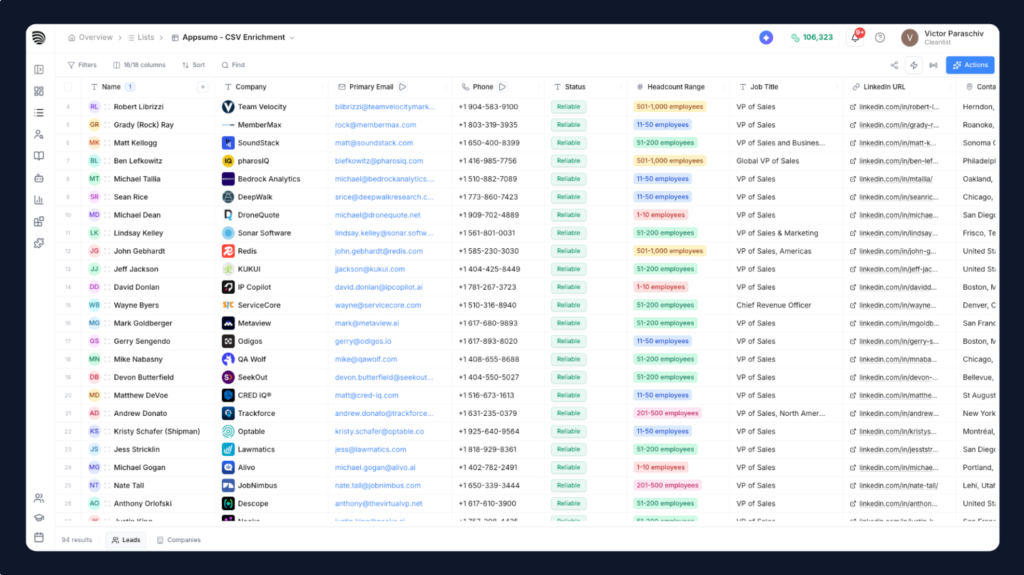The image size is (1024, 575).
Task: Open the people search icon in sidebar
Action: pyautogui.click(x=39, y=135)
